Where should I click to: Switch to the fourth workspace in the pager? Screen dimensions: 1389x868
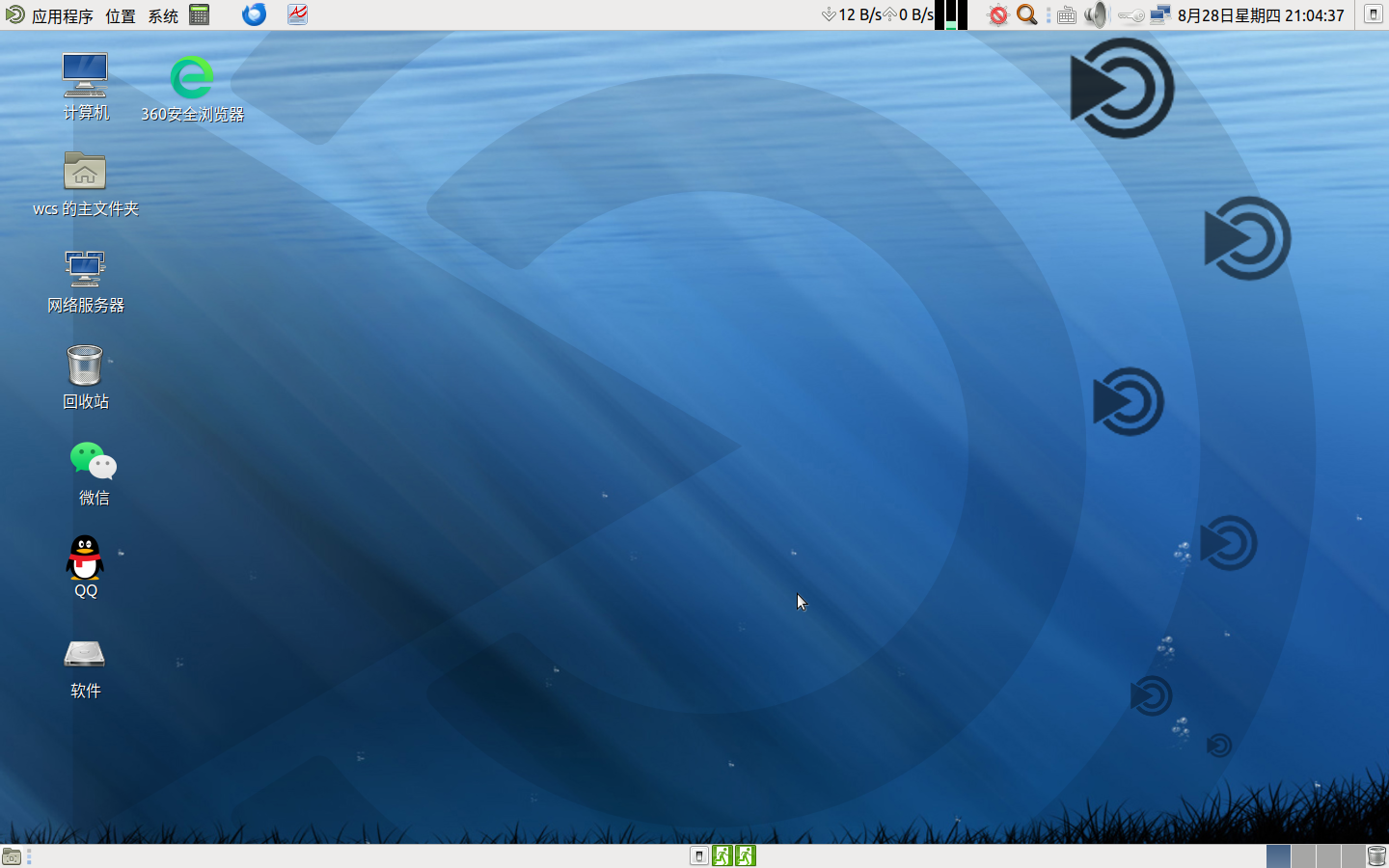pyautogui.click(x=1353, y=856)
